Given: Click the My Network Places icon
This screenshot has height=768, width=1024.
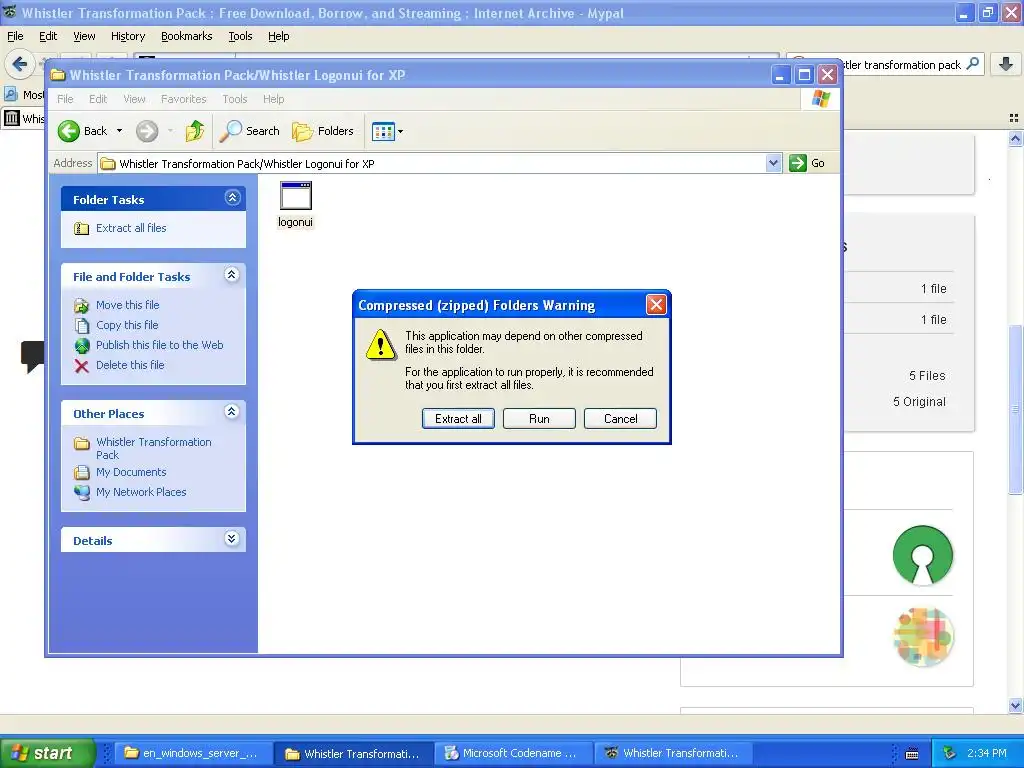Looking at the screenshot, I should (x=82, y=492).
